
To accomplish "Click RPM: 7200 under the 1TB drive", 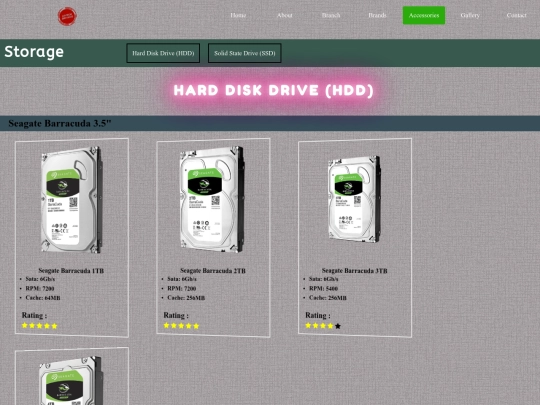I will coord(40,289).
